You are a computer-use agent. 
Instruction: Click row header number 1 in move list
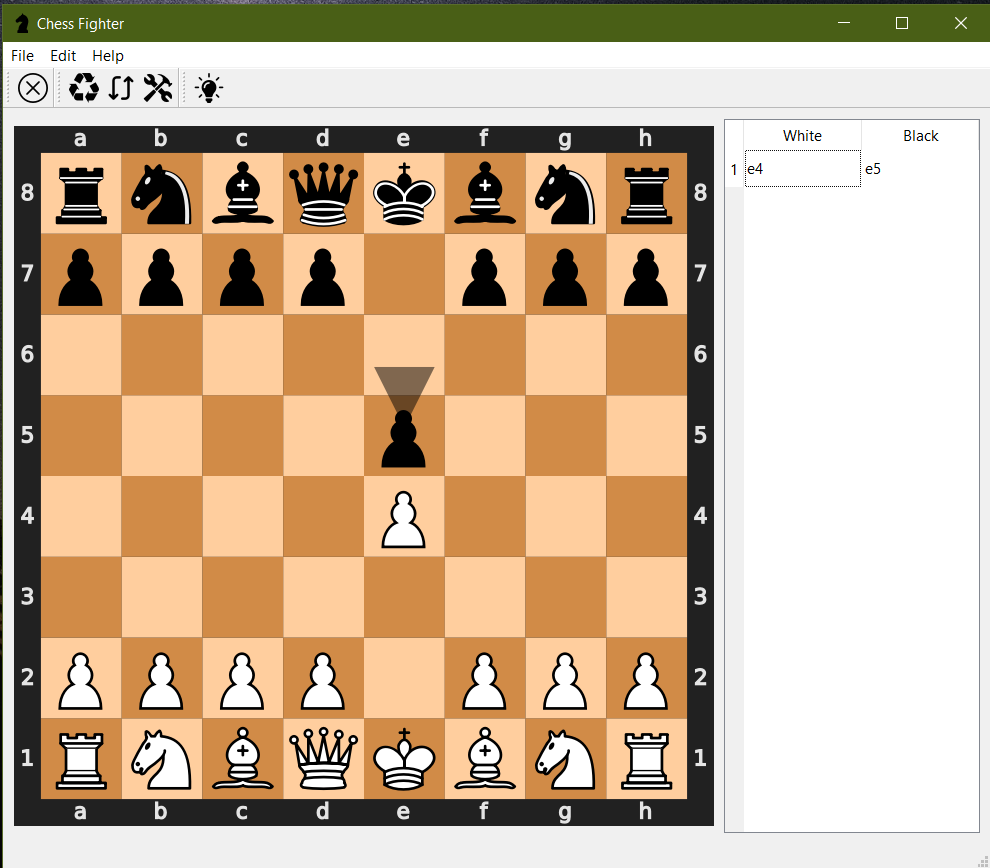point(734,169)
